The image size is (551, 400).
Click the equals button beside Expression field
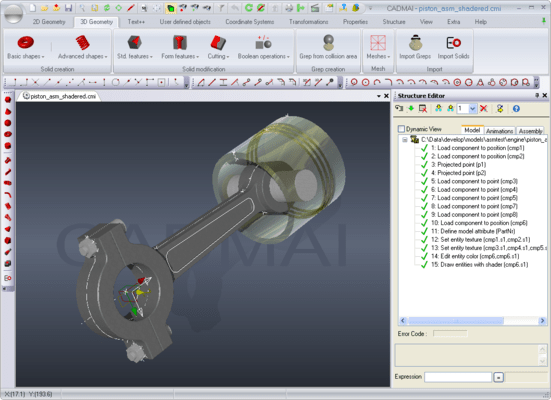pos(498,377)
